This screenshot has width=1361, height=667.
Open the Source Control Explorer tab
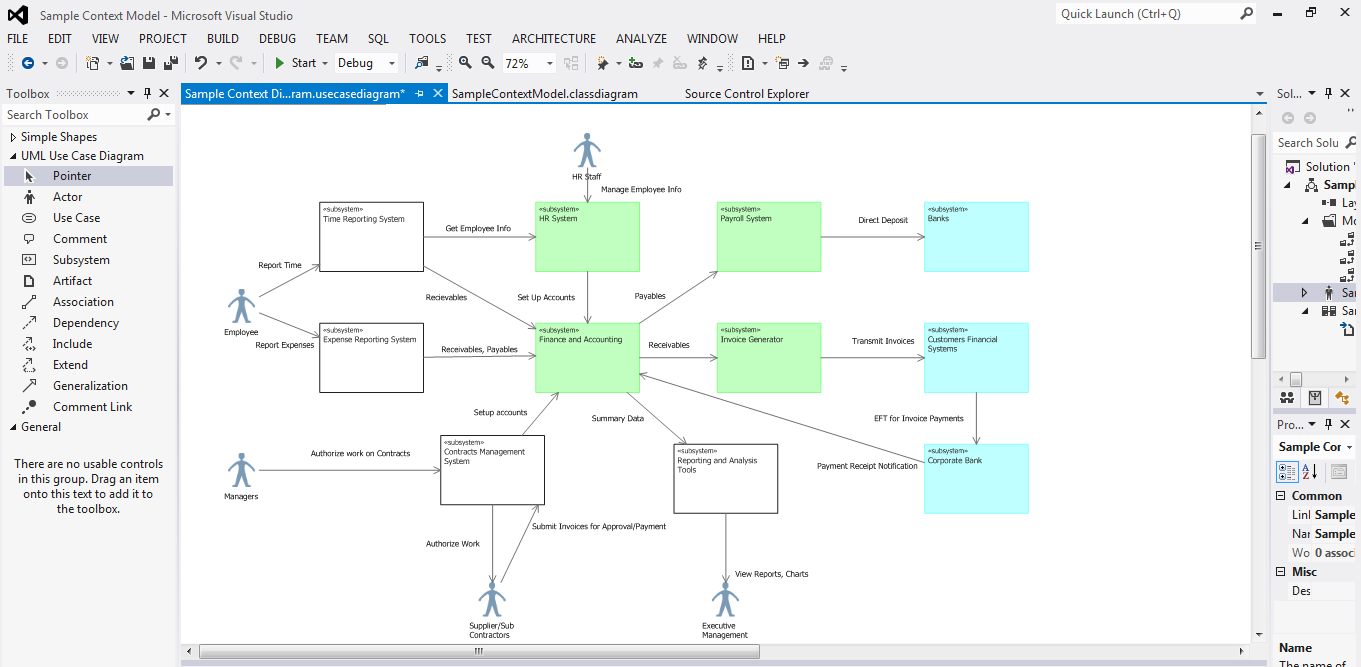[746, 94]
